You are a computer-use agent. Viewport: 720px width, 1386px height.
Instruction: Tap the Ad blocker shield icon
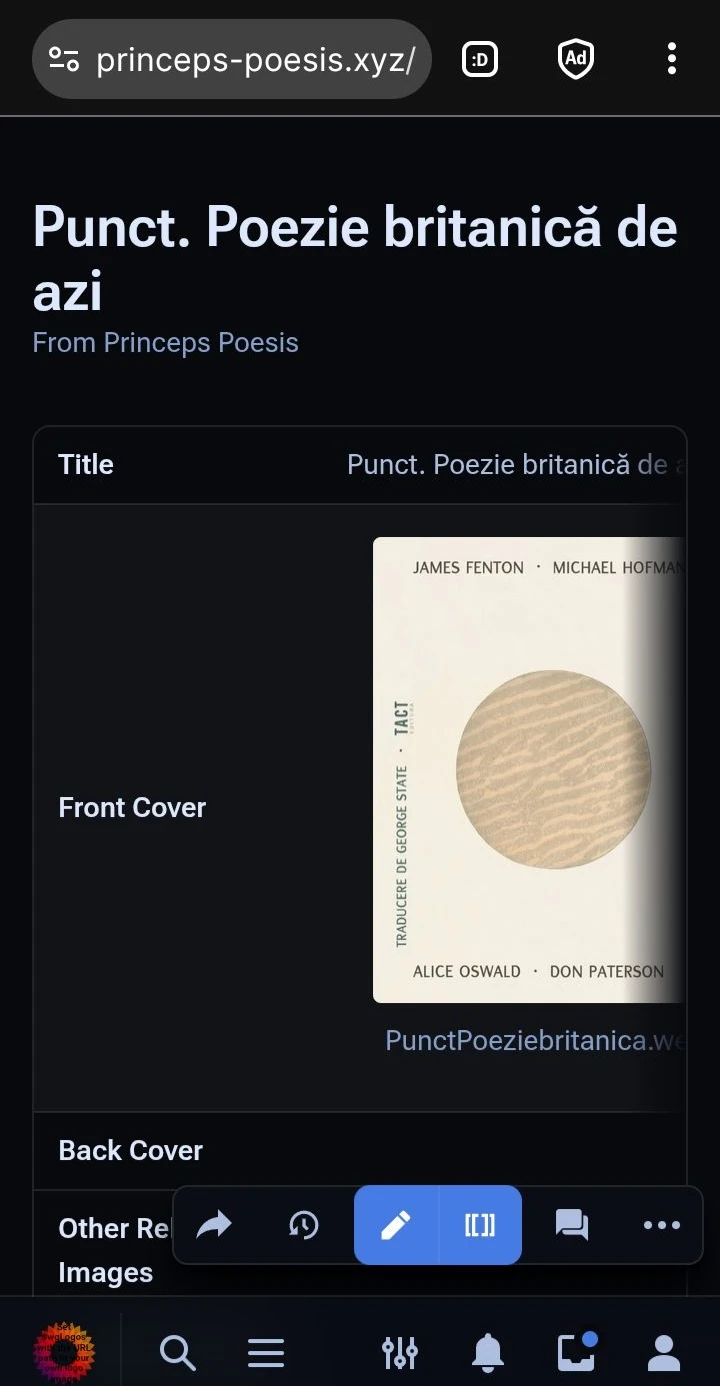pyautogui.click(x=576, y=60)
